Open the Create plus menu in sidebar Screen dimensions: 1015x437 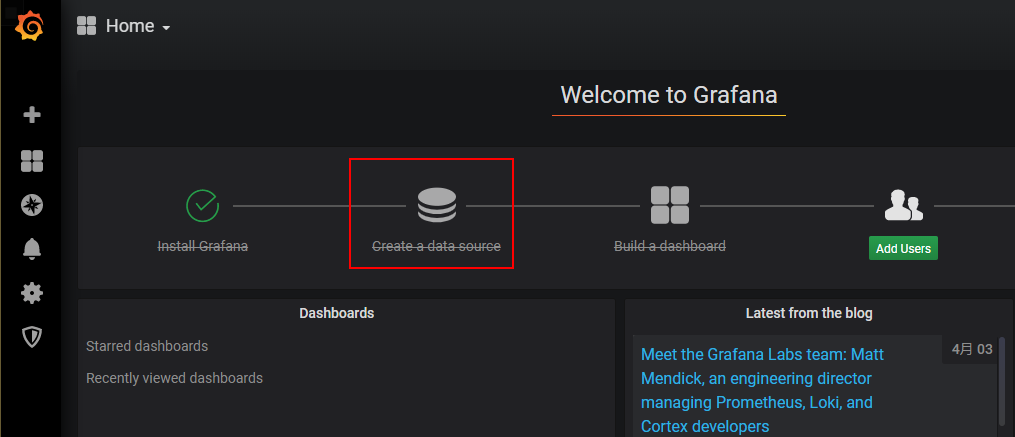(32, 115)
